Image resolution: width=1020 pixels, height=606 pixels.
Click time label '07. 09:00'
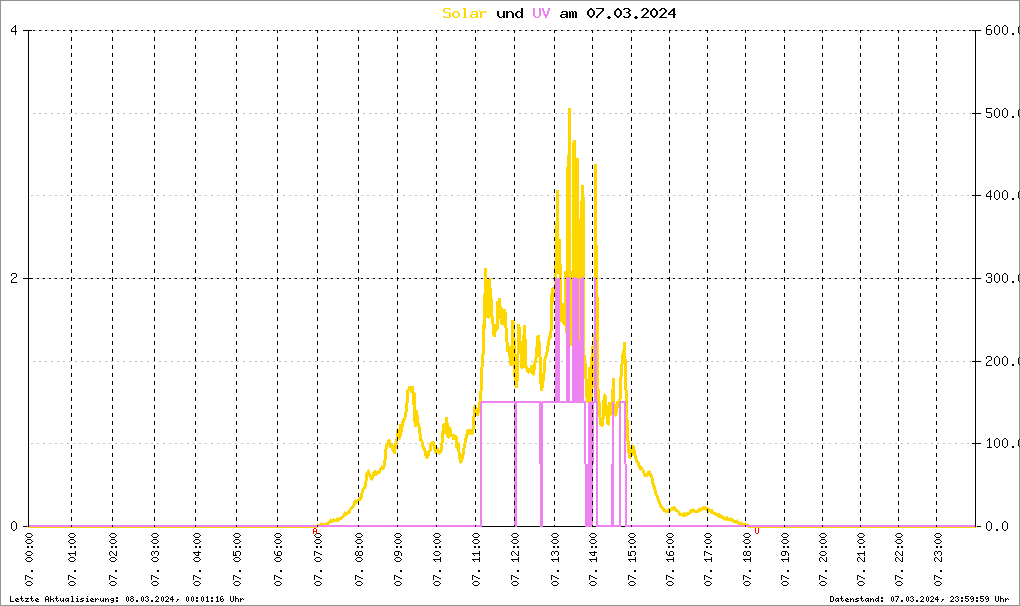[x=398, y=559]
